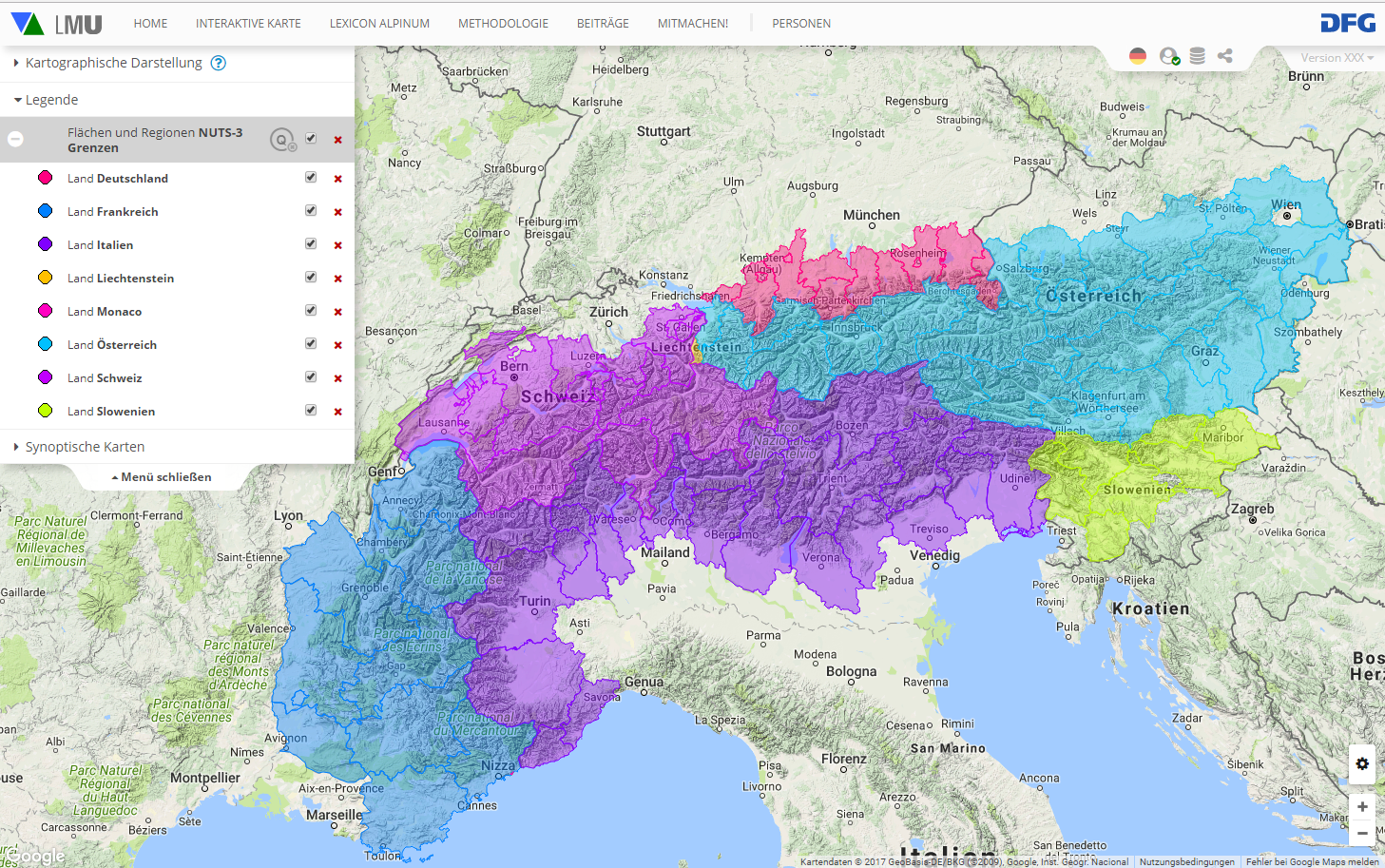Image resolution: width=1385 pixels, height=868 pixels.
Task: Toggle the Land Österreich checkbox
Action: tap(311, 344)
